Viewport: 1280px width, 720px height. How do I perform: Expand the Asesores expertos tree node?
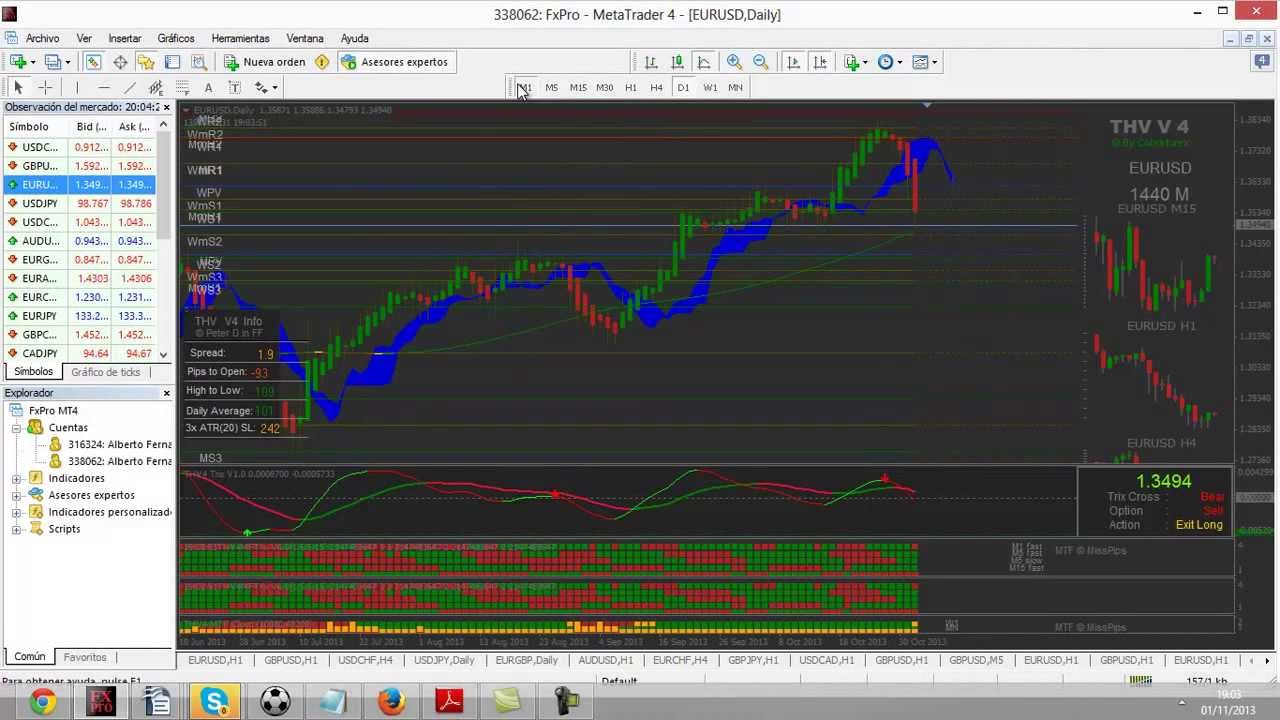click(x=17, y=496)
